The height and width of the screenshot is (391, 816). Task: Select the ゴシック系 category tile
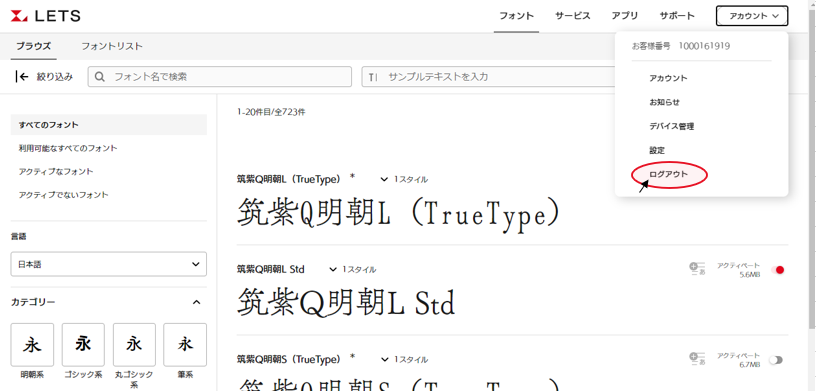click(83, 345)
